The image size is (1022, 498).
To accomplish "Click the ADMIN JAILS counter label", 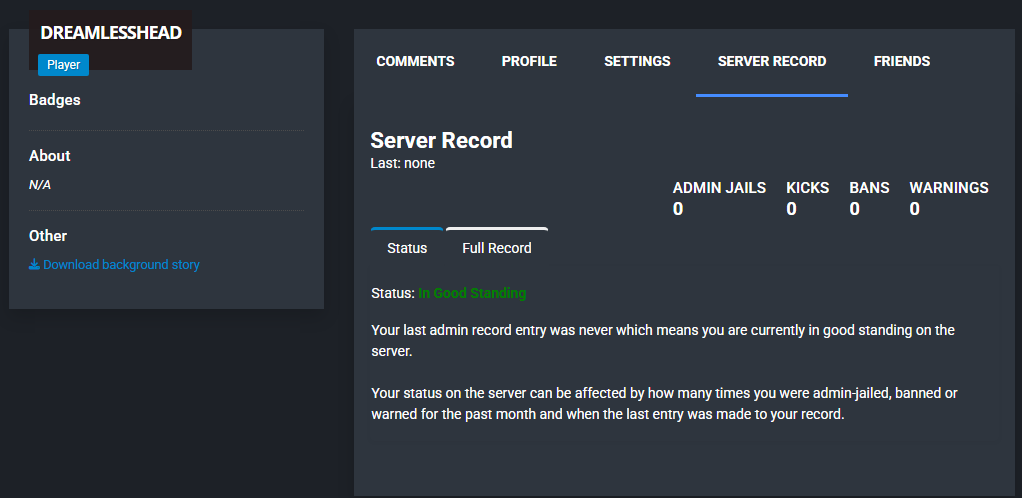I will point(720,188).
